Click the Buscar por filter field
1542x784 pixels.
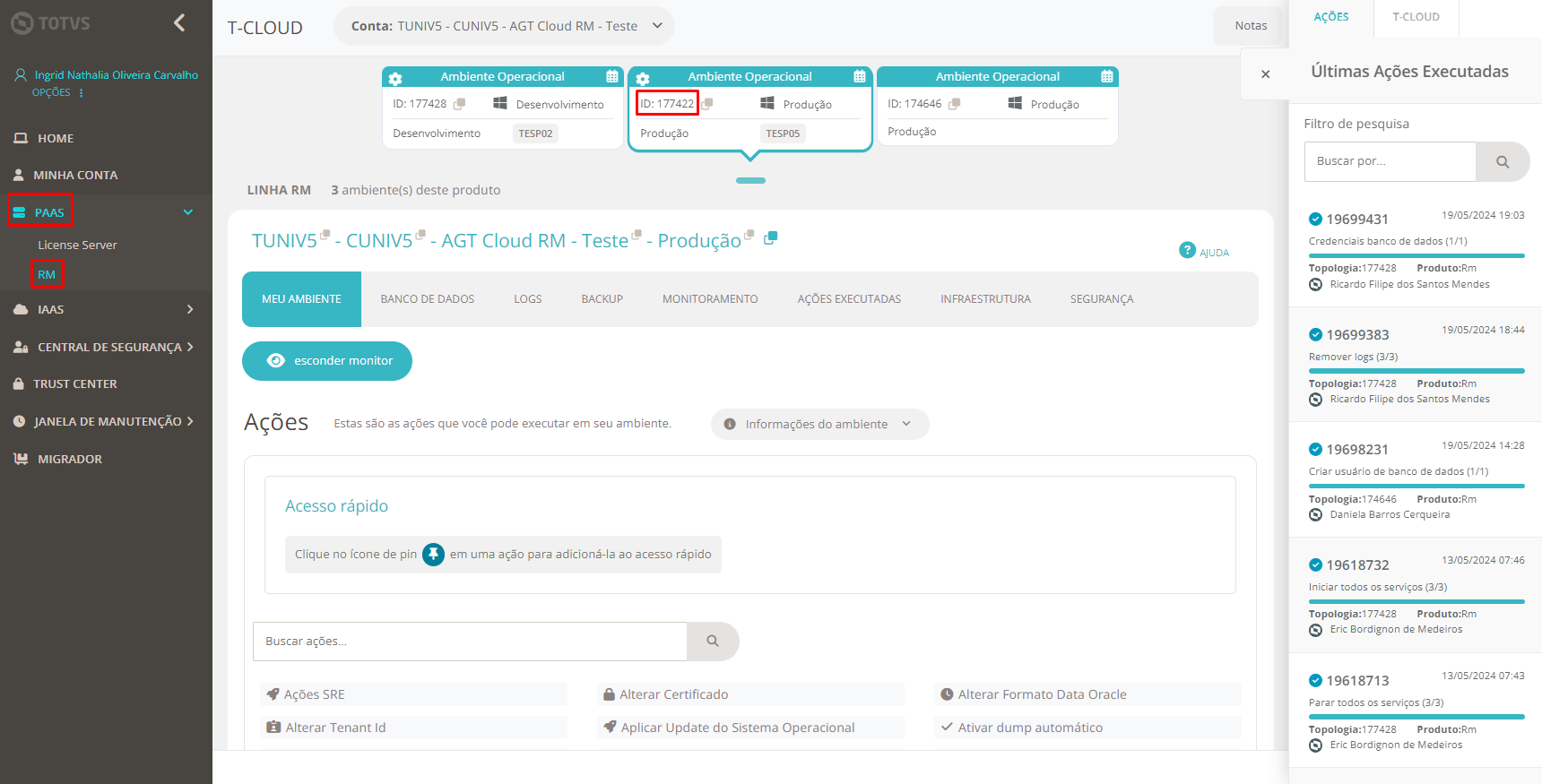(1390, 161)
